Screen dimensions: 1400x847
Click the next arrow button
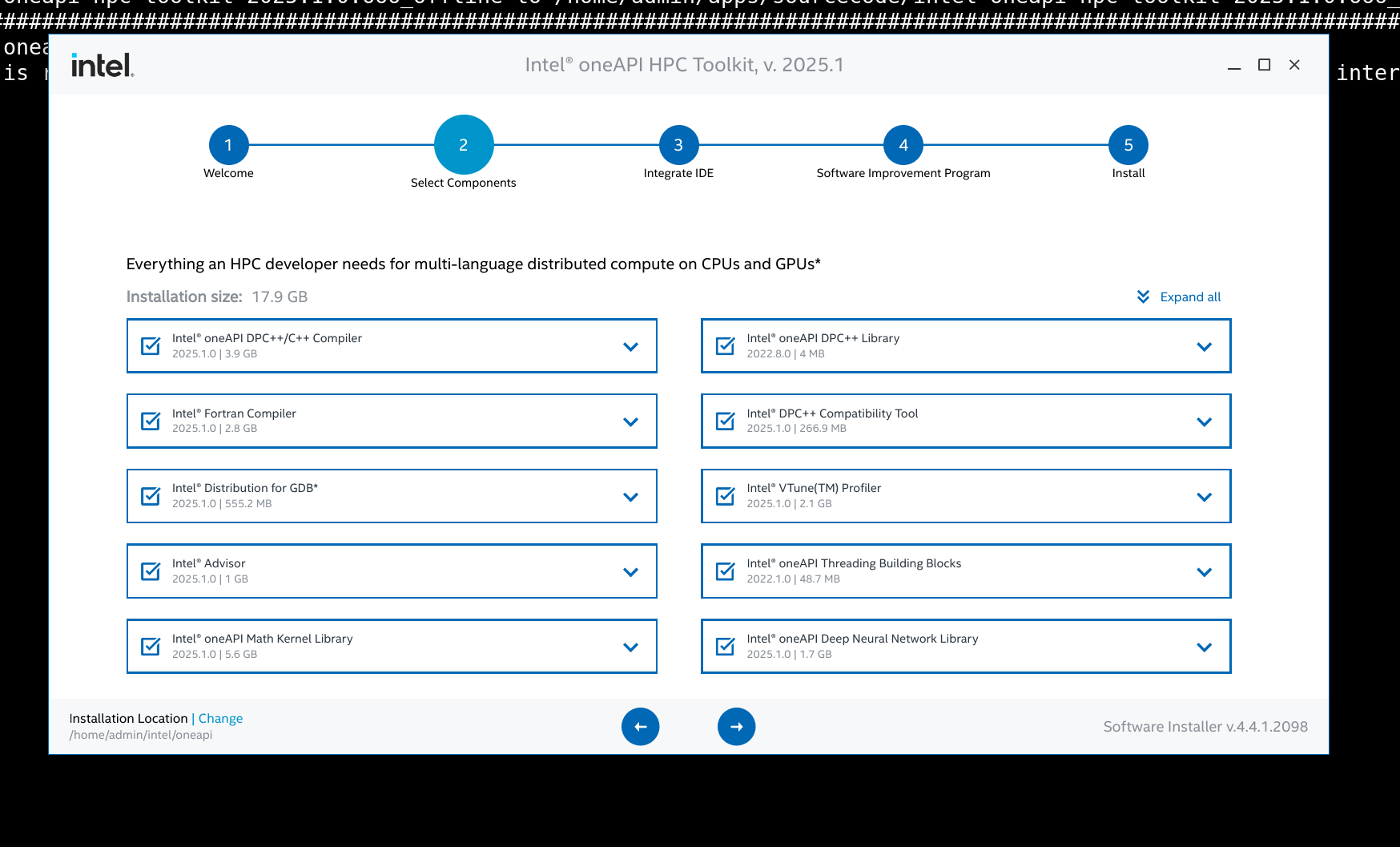[x=737, y=727]
